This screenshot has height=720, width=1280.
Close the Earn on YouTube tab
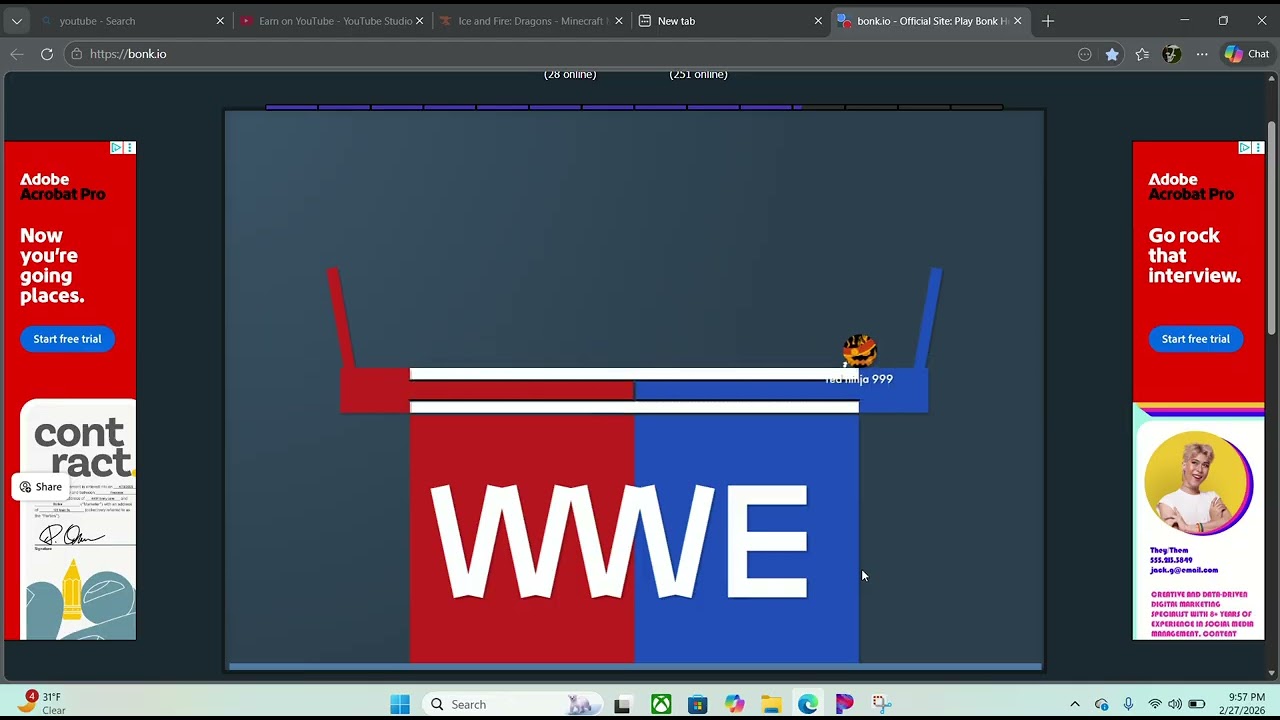pos(420,21)
